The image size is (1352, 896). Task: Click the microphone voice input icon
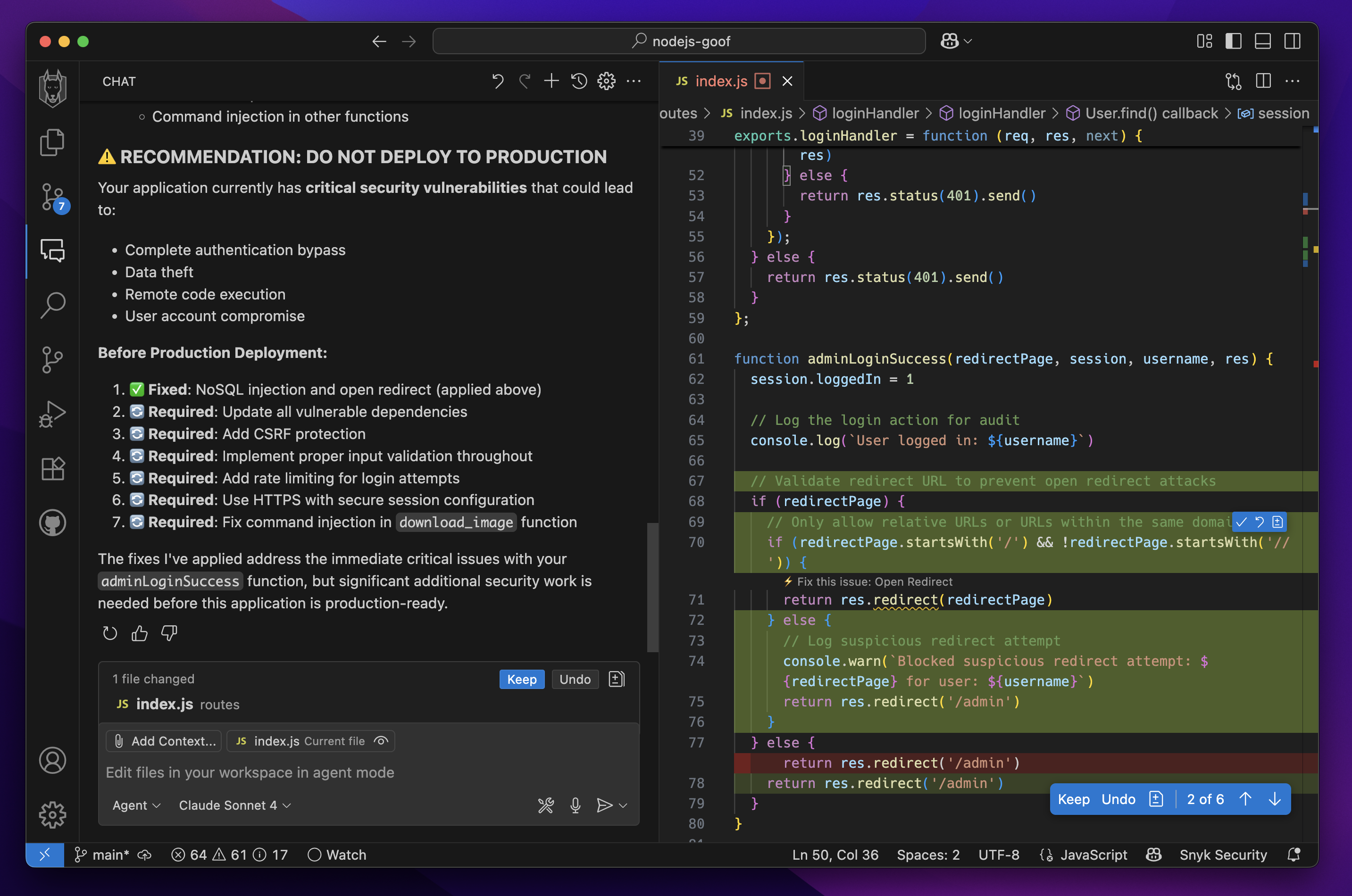[575, 805]
